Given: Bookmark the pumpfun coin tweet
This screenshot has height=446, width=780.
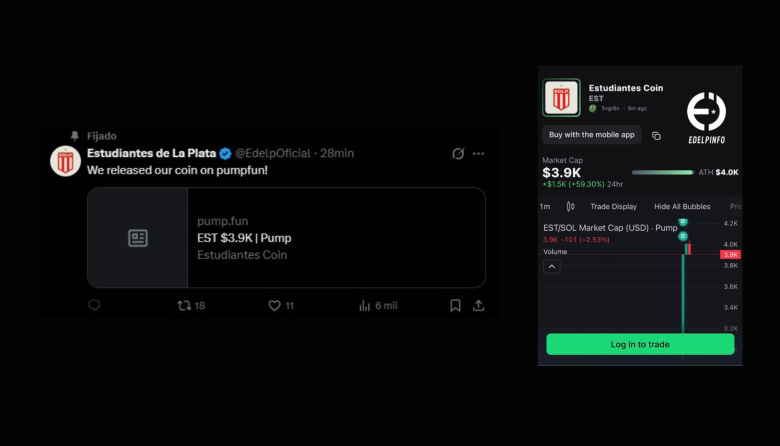Looking at the screenshot, I should coord(455,305).
